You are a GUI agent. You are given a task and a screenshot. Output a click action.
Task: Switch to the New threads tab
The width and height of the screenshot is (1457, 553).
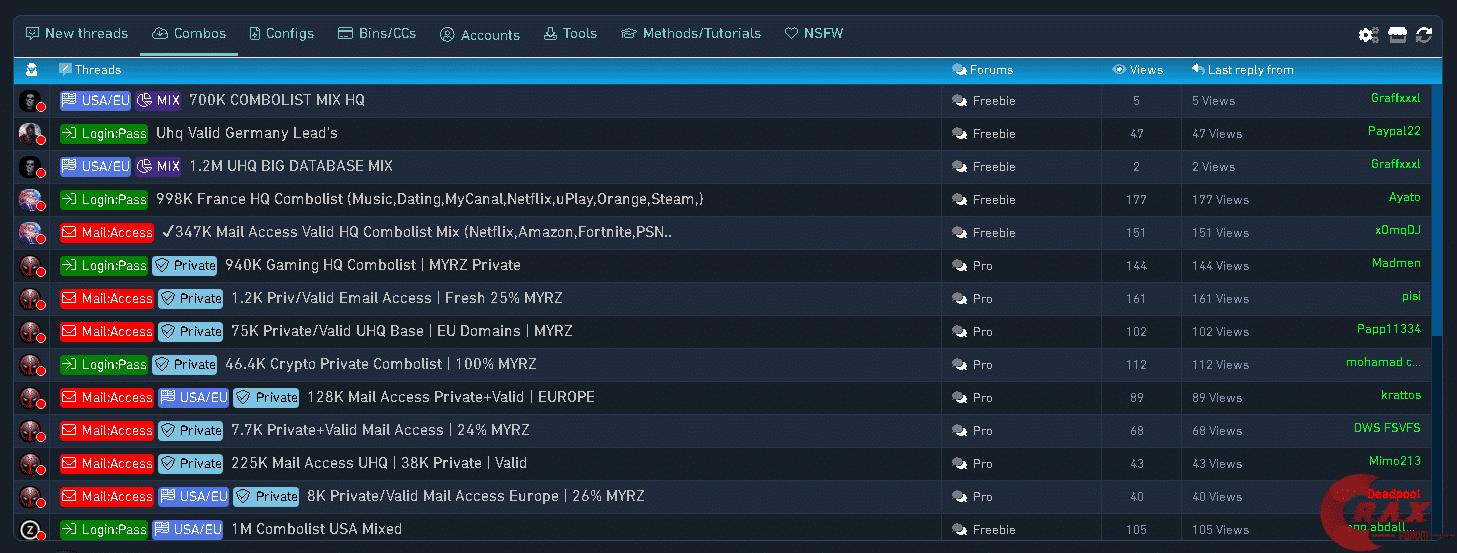pos(77,34)
